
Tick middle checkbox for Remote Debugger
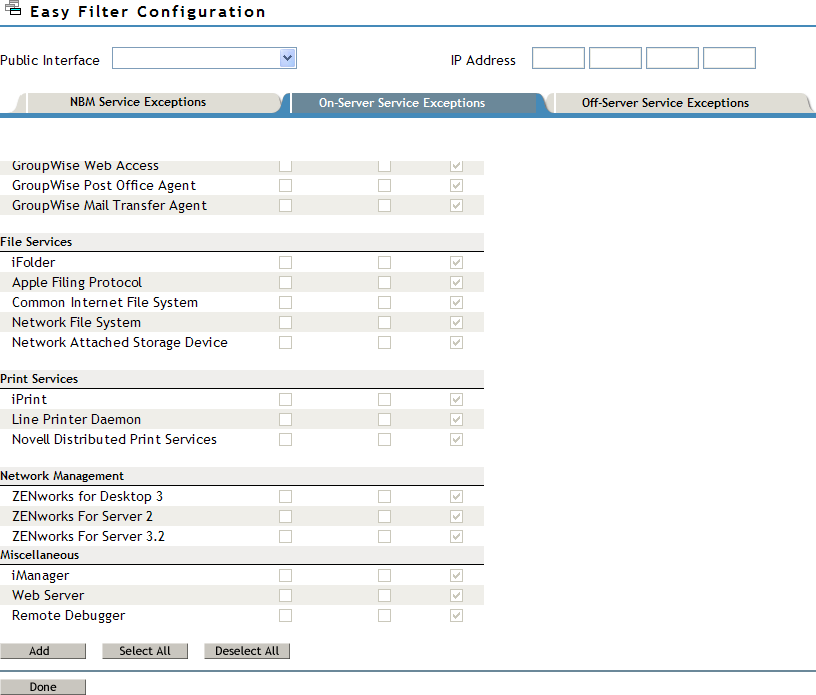click(385, 615)
